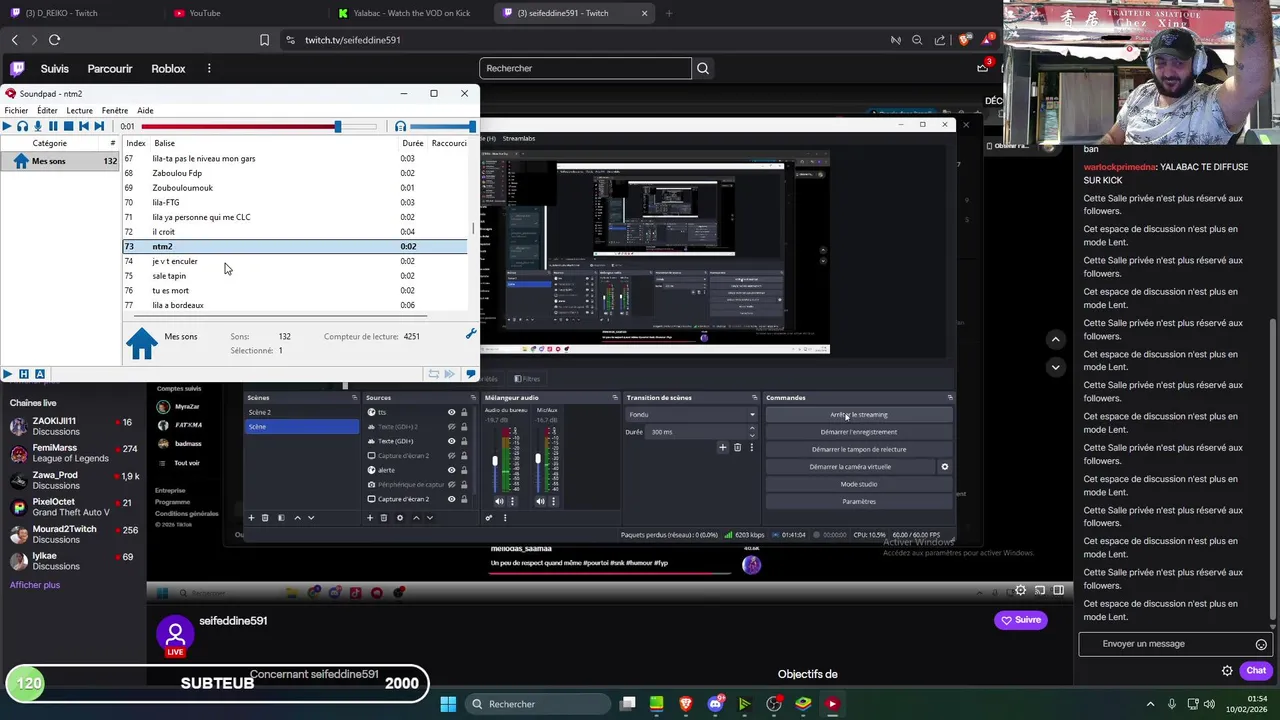Adjust 'Audio du bureau' volume fader
Viewport: 1280px width, 720px height.
tap(495, 462)
